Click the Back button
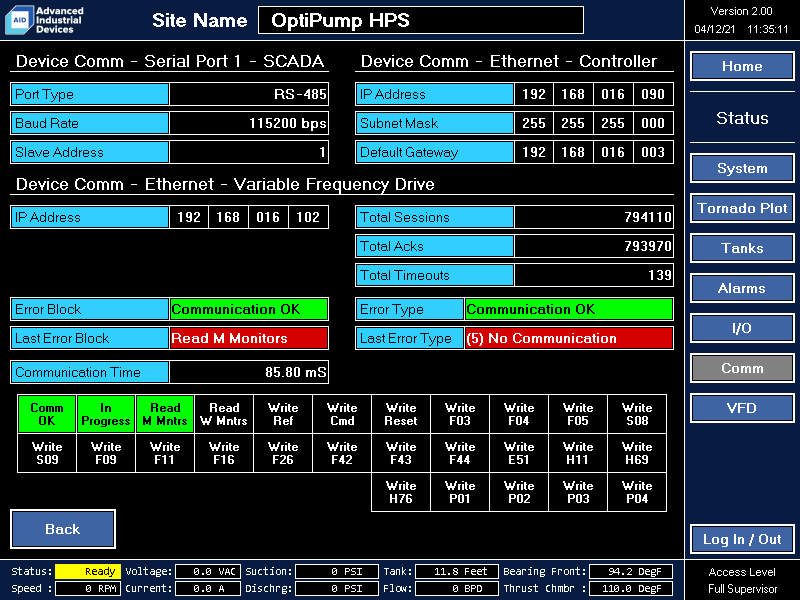 [63, 529]
